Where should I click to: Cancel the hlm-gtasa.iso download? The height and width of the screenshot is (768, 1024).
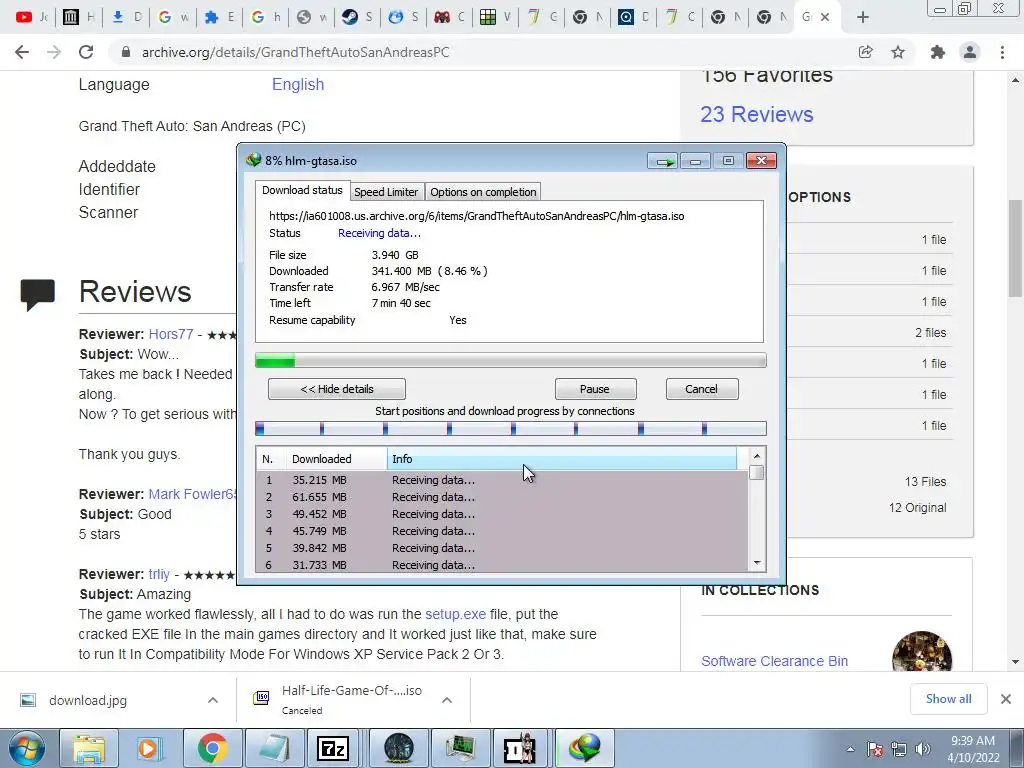701,389
